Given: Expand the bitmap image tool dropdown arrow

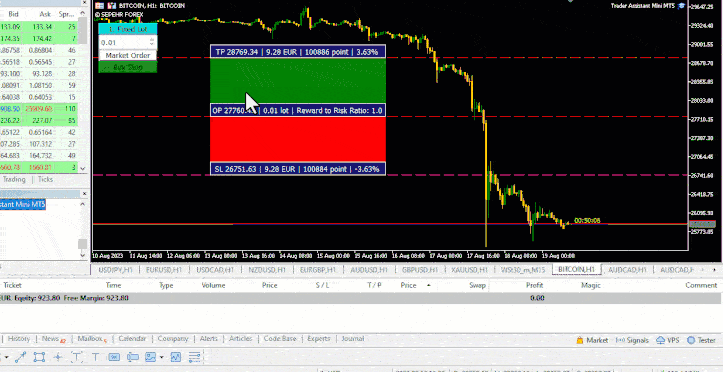Looking at the screenshot, I should [x=161, y=357].
